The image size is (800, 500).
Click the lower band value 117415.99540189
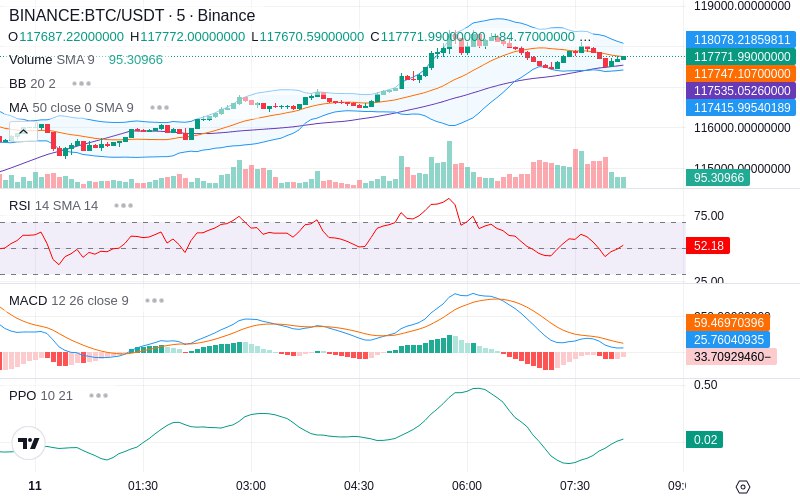pos(741,108)
